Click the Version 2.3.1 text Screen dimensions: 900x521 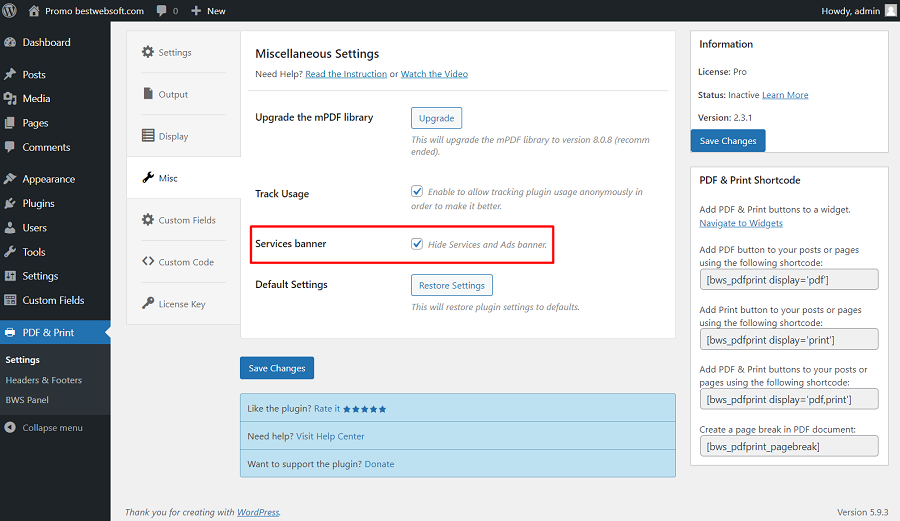(x=724, y=118)
